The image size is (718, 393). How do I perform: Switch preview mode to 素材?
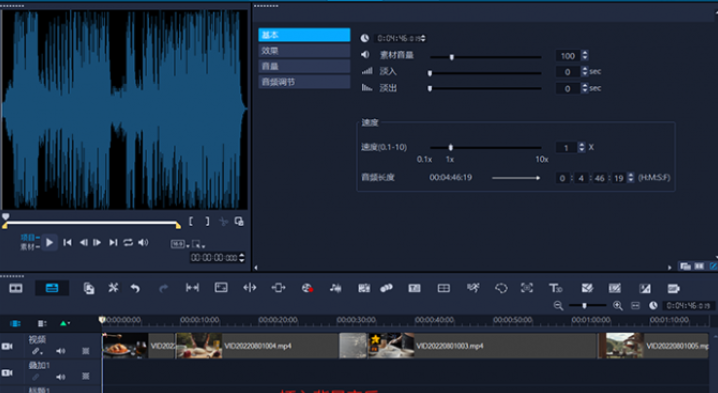28,247
